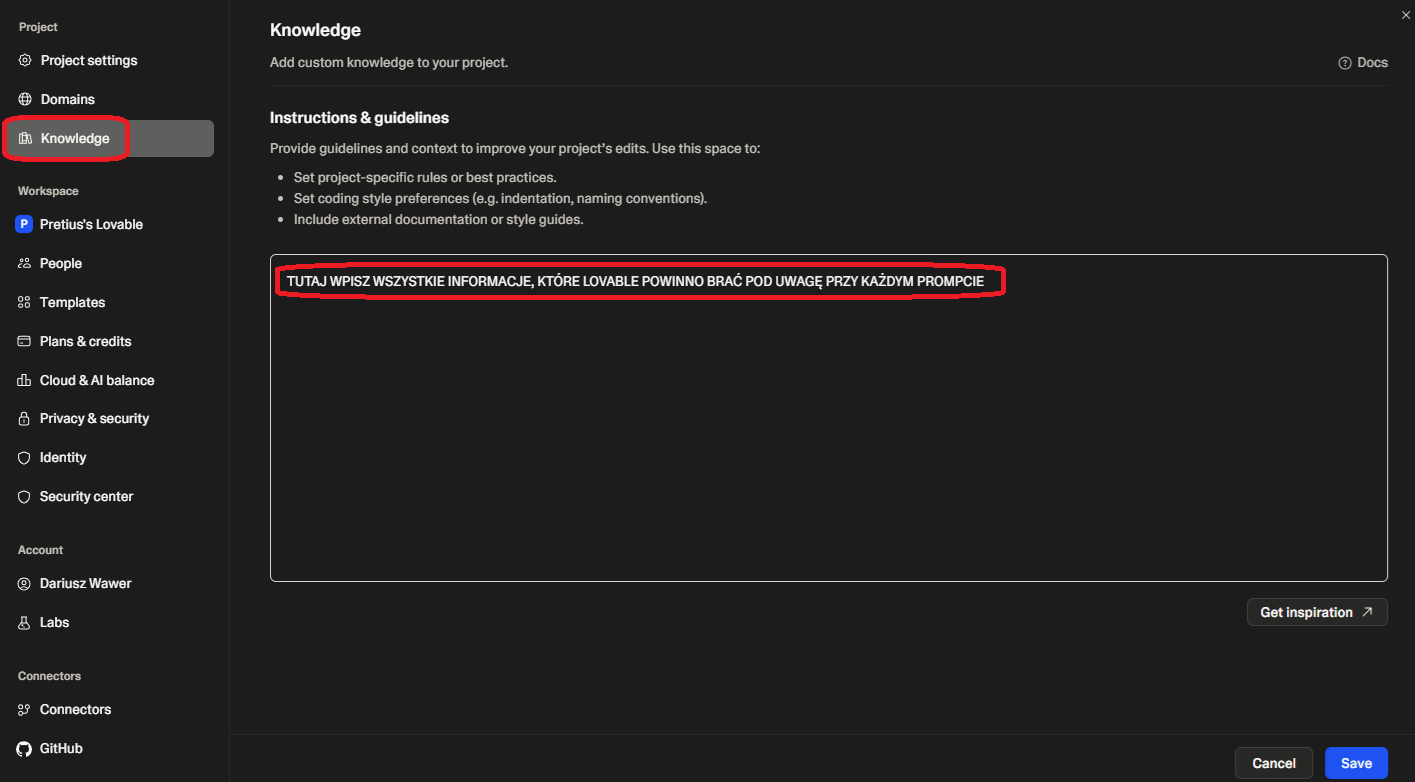This screenshot has height=782, width=1415.
Task: Click the Labs flask icon
Action: tap(24, 623)
